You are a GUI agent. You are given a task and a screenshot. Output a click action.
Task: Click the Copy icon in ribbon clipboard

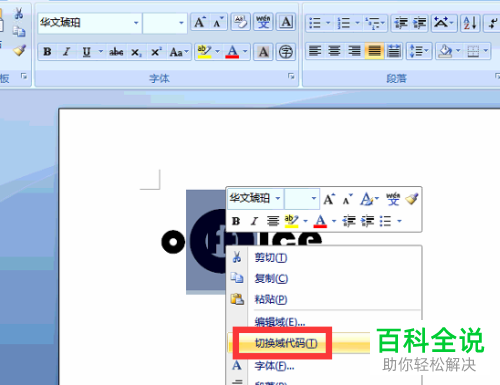19,32
